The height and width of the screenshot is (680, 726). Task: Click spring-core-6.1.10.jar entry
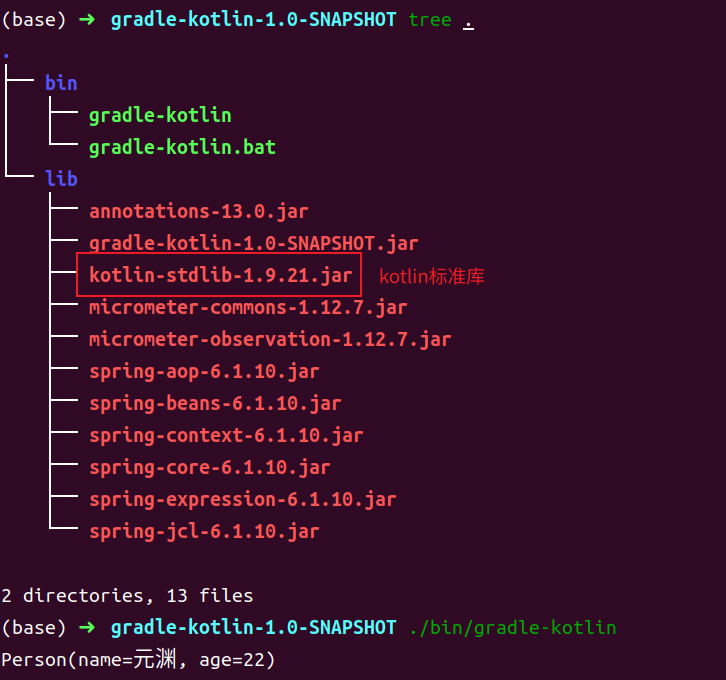point(210,468)
